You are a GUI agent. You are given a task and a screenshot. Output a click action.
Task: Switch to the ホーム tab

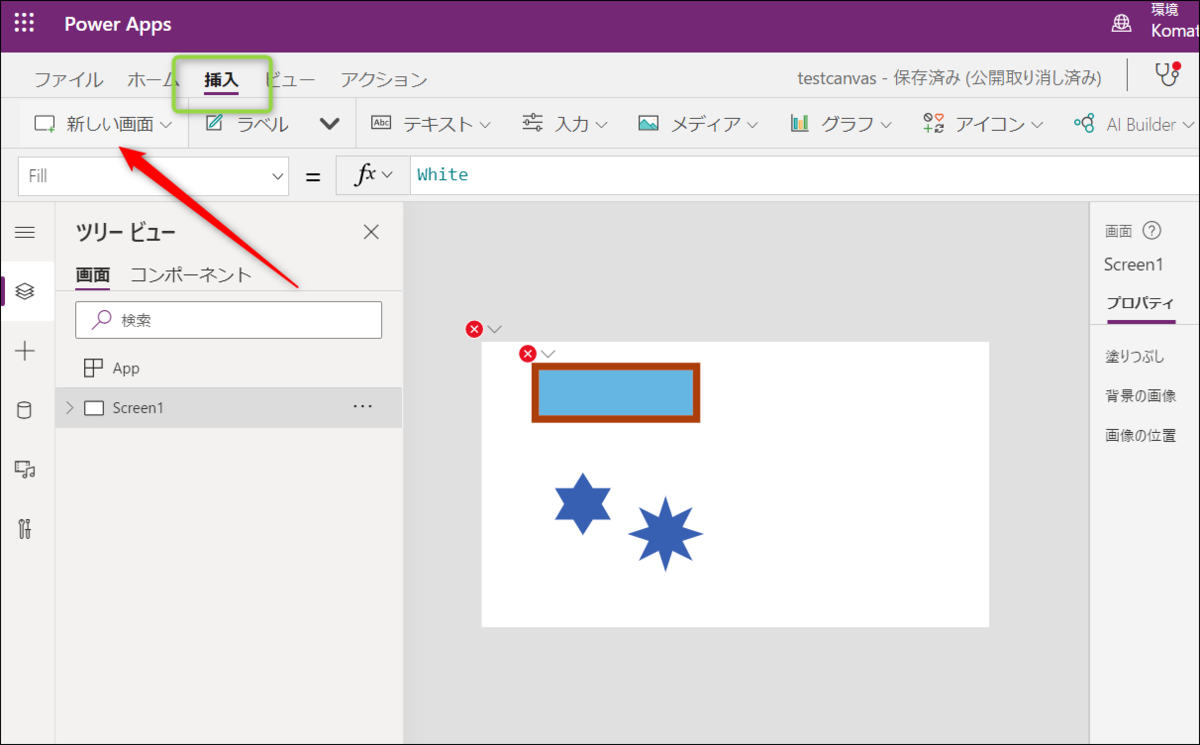(x=152, y=80)
